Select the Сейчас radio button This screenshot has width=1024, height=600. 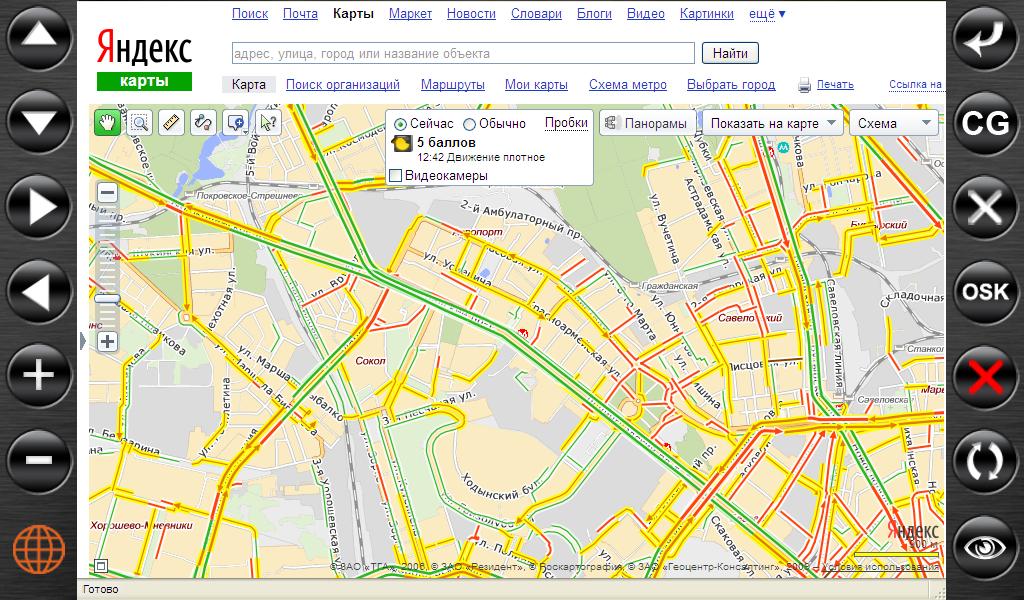(x=400, y=124)
